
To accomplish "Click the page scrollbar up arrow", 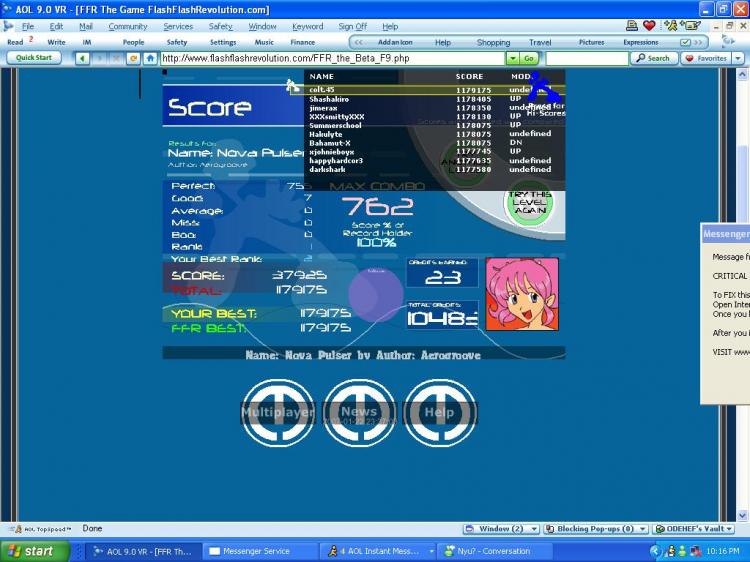I will [x=742, y=74].
